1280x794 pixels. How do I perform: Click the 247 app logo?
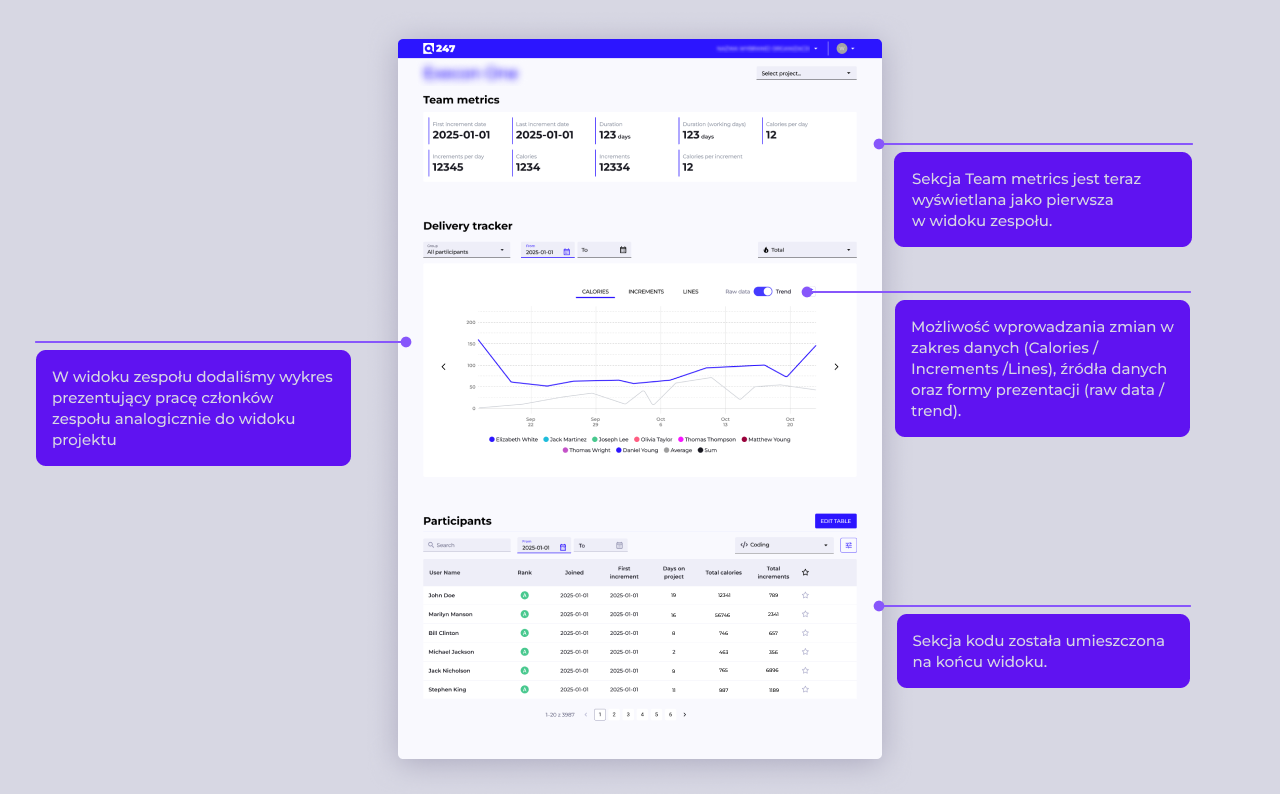(x=438, y=47)
